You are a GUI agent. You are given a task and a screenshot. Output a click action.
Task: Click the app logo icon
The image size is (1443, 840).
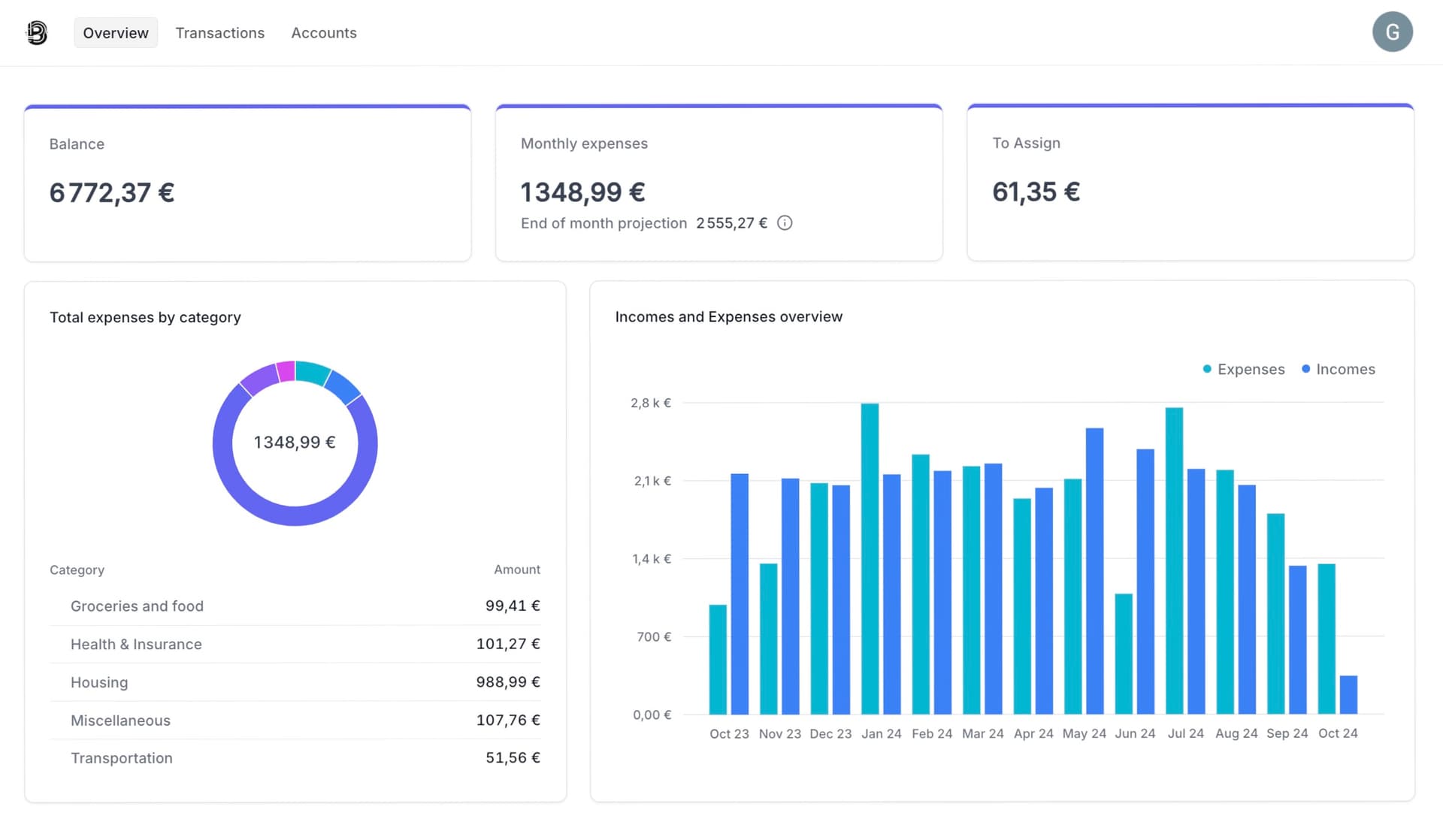37,32
